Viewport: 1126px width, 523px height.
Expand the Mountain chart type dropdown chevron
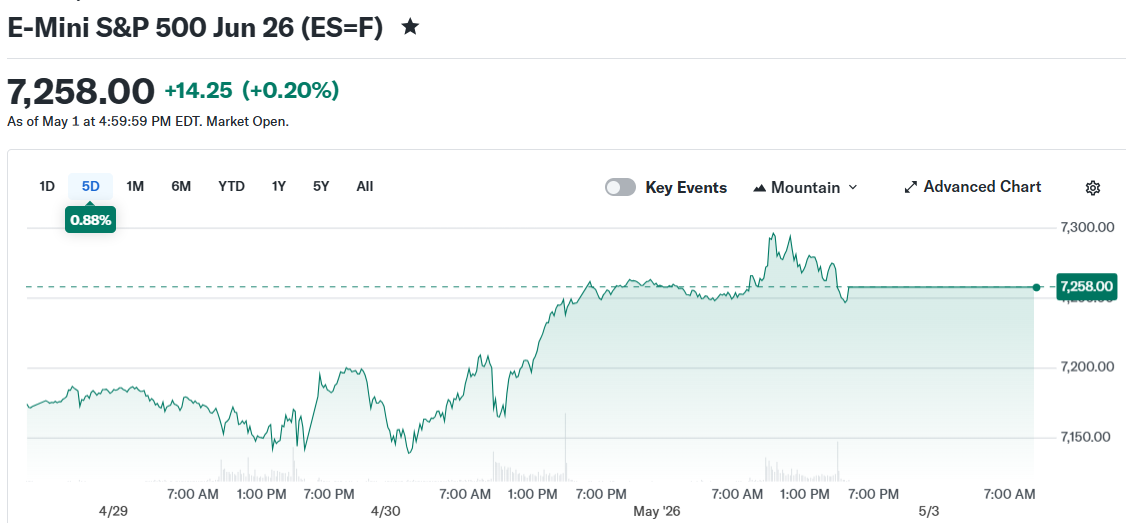coord(853,188)
